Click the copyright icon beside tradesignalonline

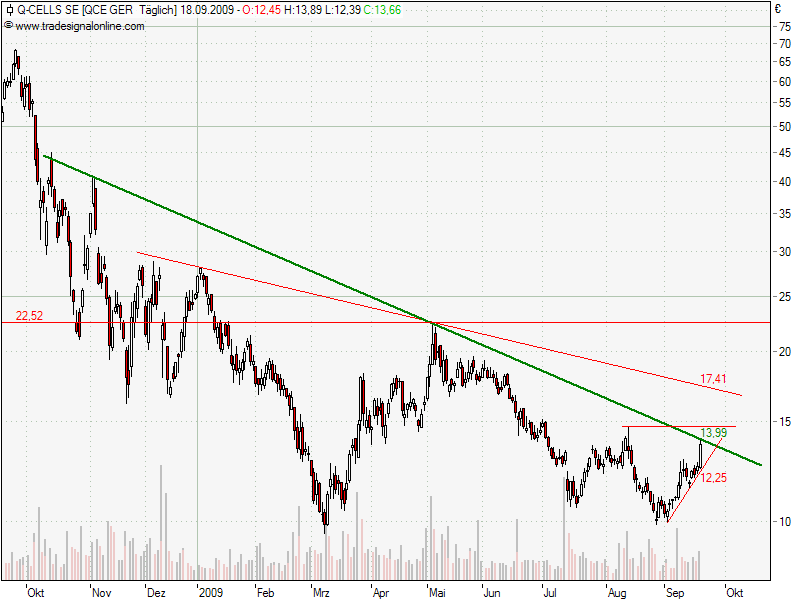9,25
